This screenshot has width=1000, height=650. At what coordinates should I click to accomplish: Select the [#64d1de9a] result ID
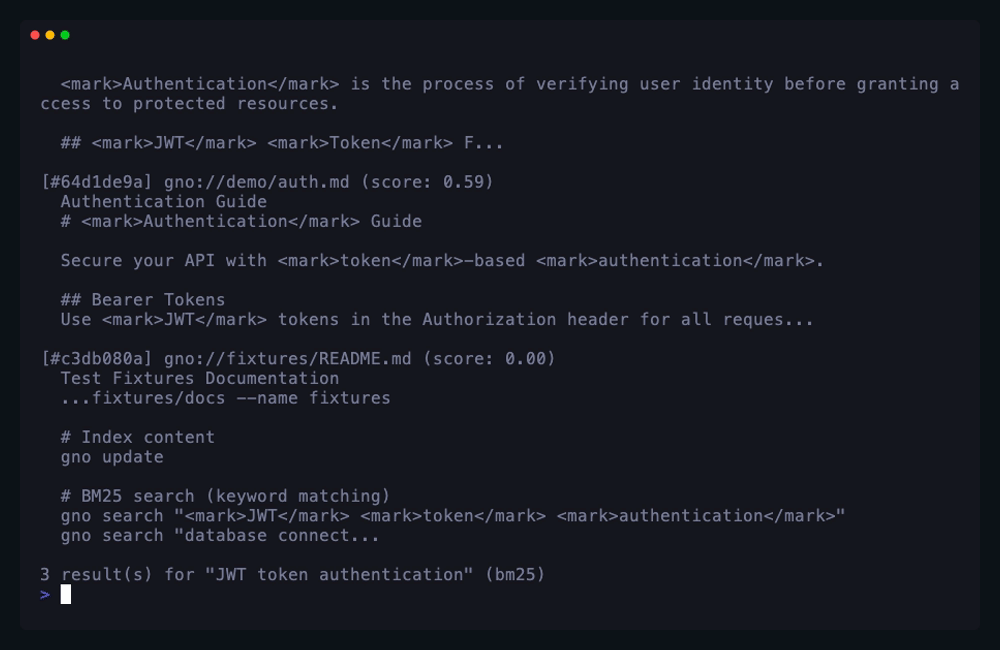click(x=97, y=182)
